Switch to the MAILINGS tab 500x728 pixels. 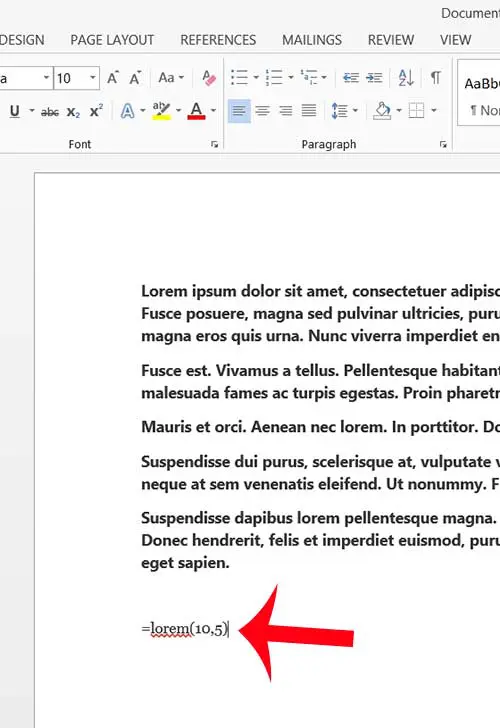click(x=312, y=40)
